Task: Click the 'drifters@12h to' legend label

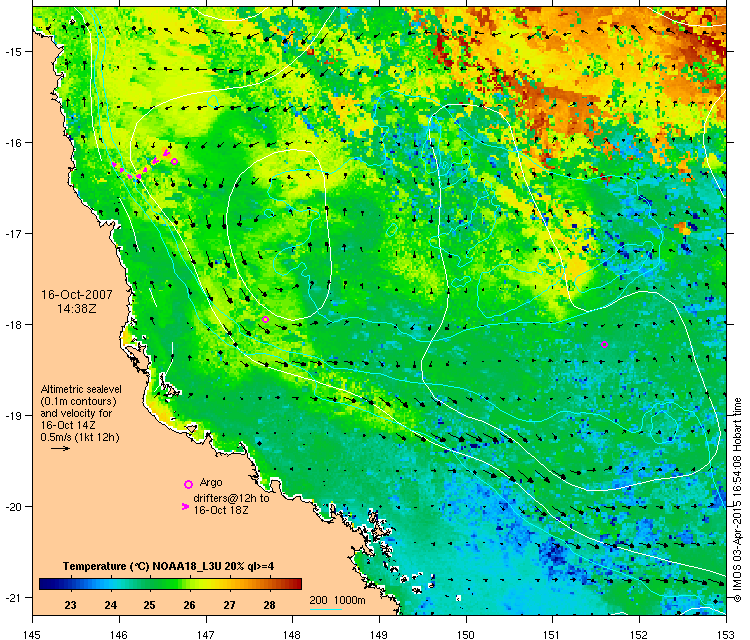Action: 231,498
